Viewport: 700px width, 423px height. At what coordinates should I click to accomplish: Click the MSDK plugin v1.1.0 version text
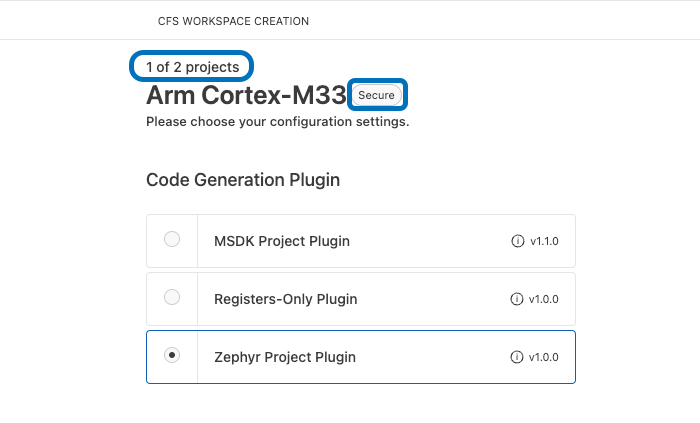(545, 241)
